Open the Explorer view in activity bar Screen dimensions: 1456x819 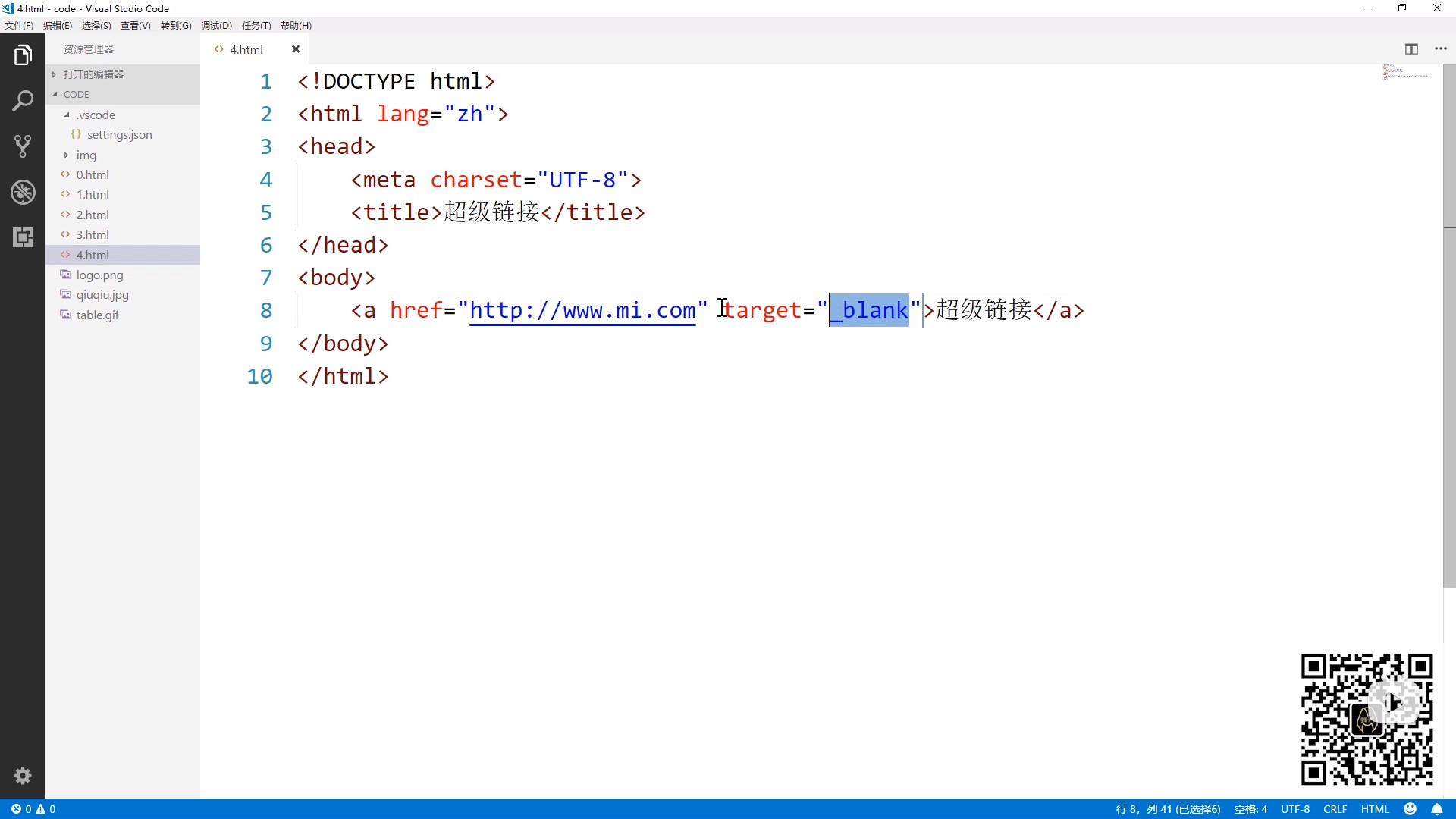23,55
